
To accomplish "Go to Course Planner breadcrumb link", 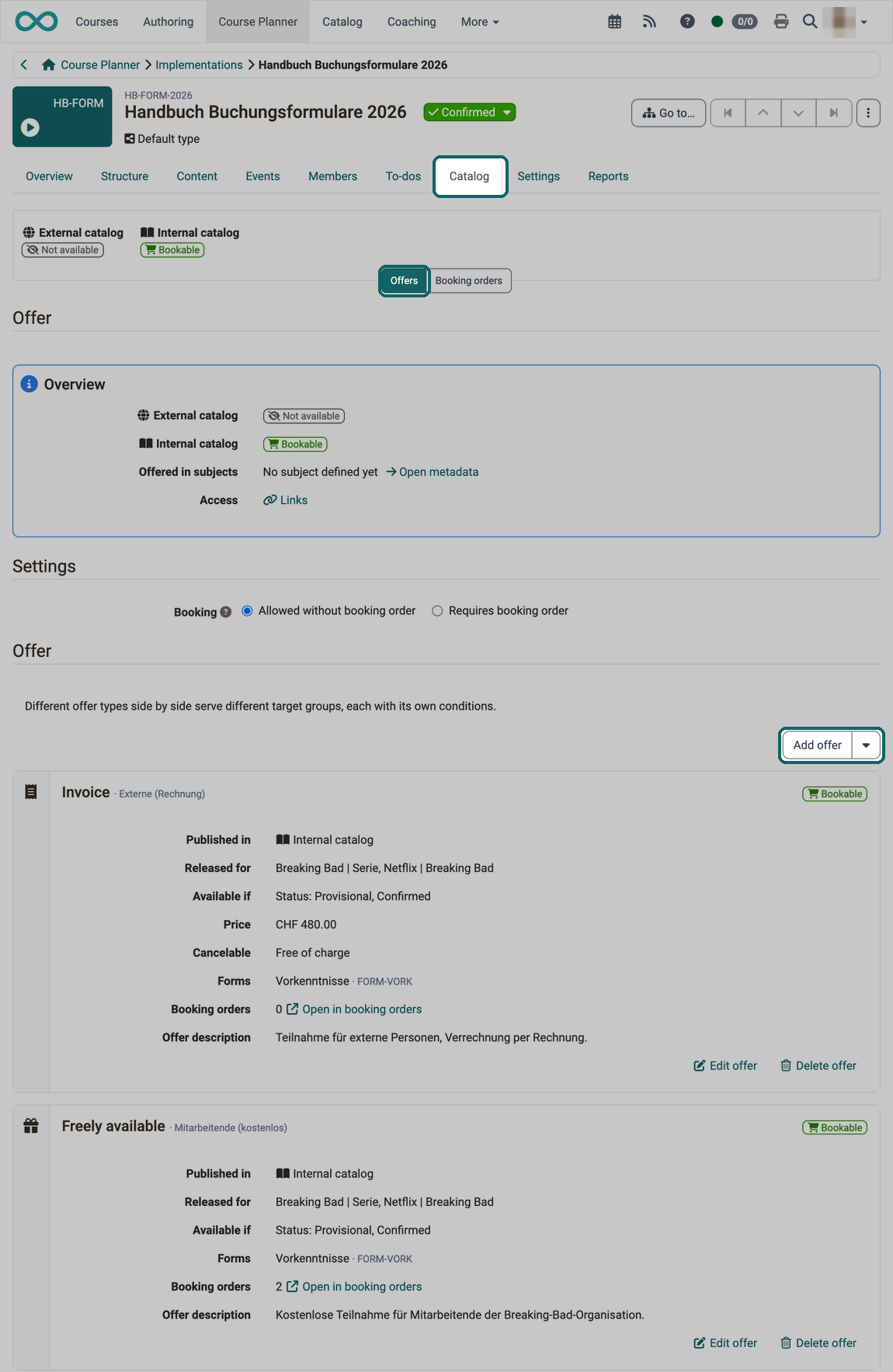I will point(100,65).
